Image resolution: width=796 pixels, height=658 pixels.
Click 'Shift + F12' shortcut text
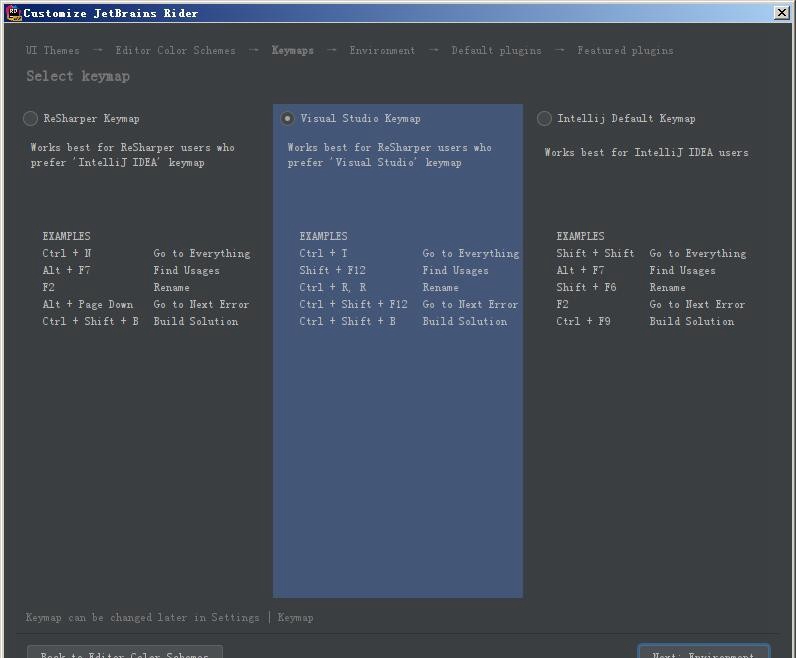point(333,270)
